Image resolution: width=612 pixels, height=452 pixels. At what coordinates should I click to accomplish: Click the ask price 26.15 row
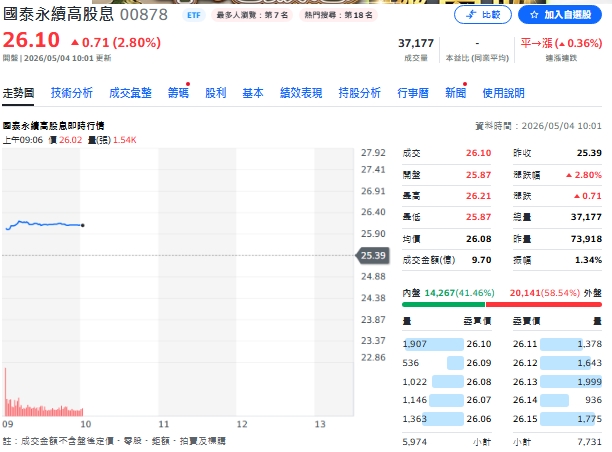tap(557, 419)
